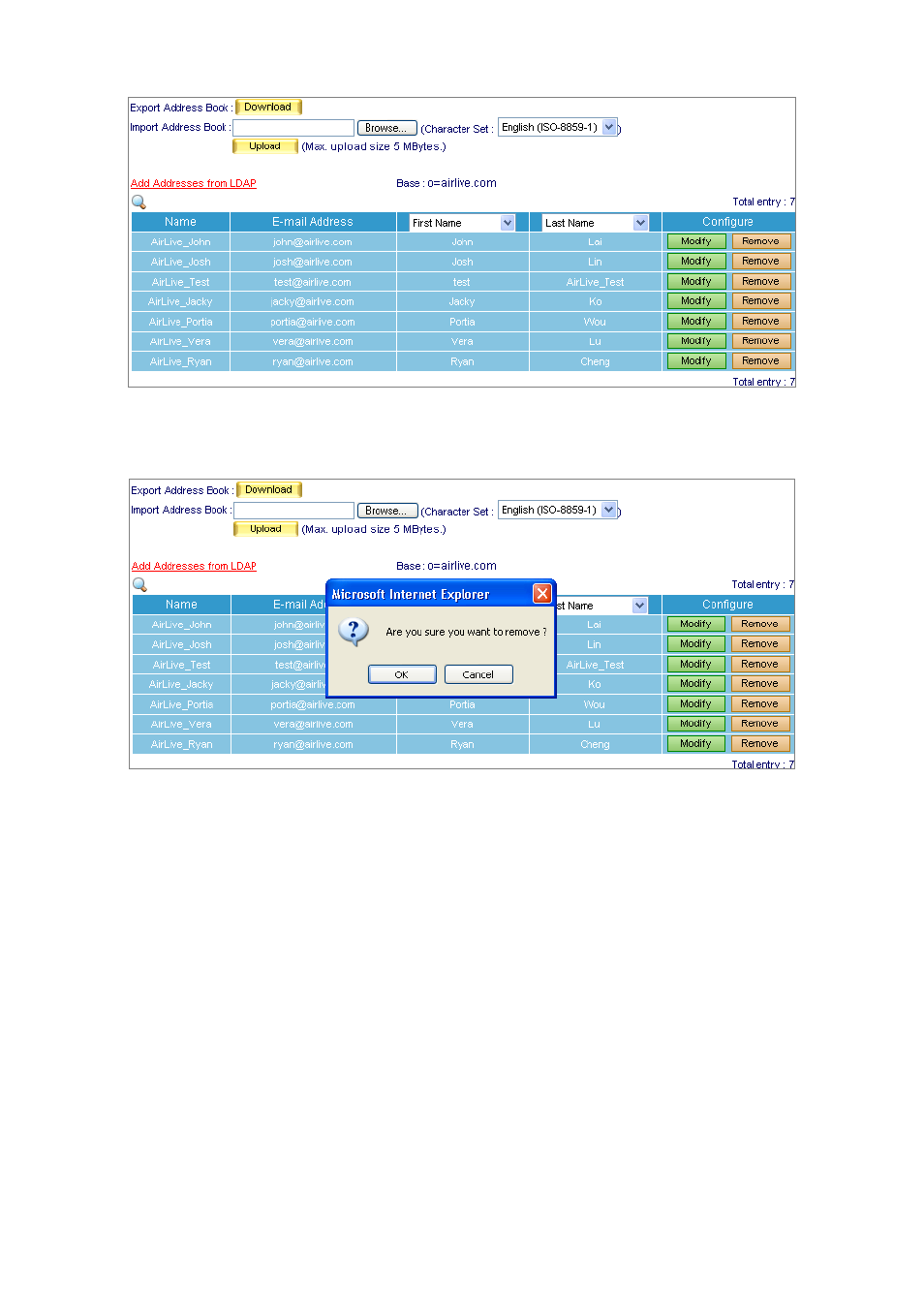
Task: Click Browse... button in lower screenshot
Action: click(387, 511)
